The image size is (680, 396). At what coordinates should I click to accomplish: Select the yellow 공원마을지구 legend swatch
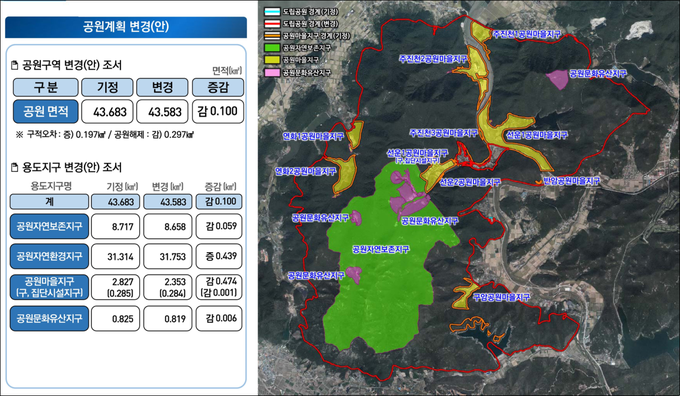(272, 60)
